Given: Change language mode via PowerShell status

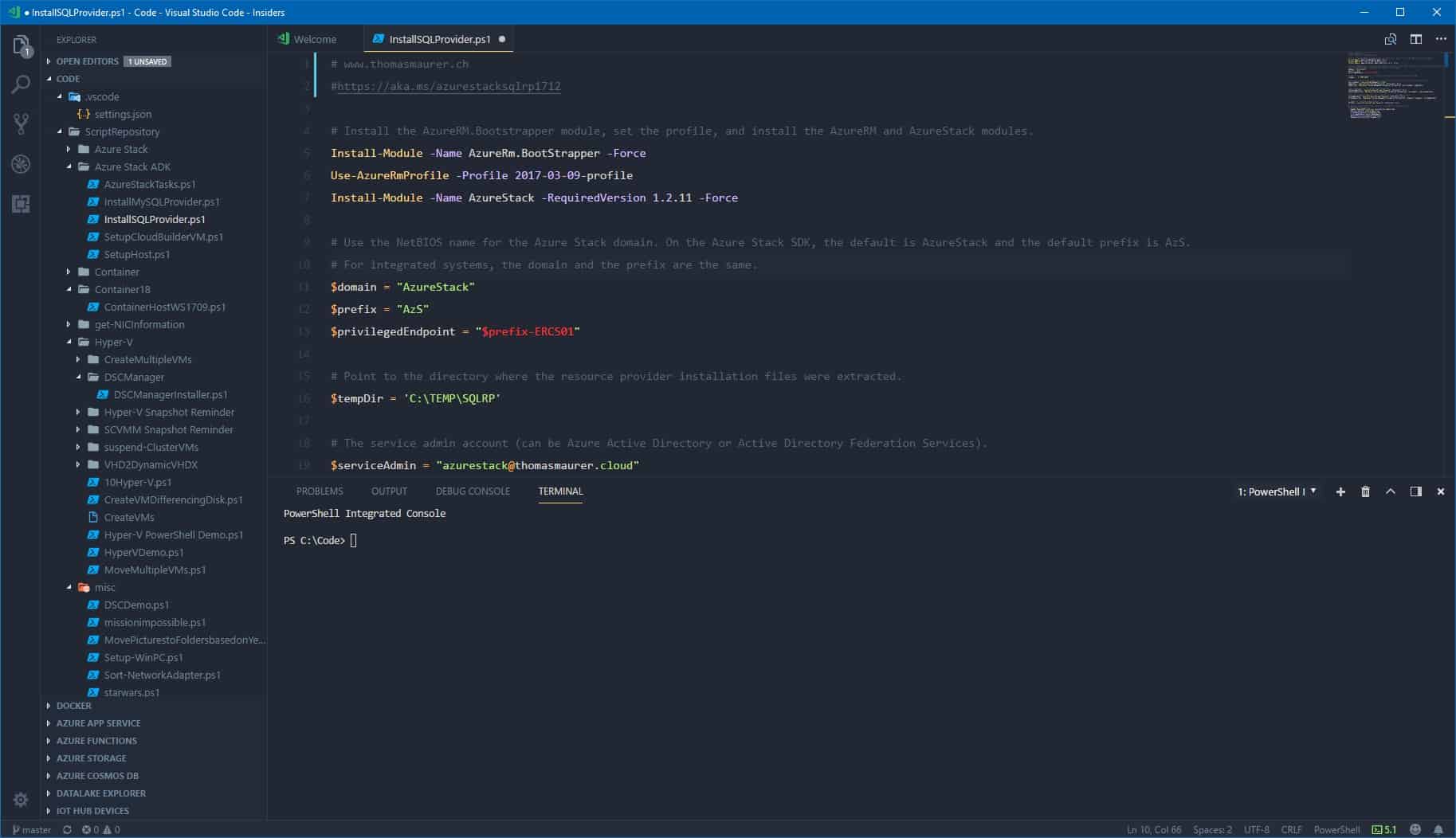Looking at the screenshot, I should click(x=1336, y=829).
